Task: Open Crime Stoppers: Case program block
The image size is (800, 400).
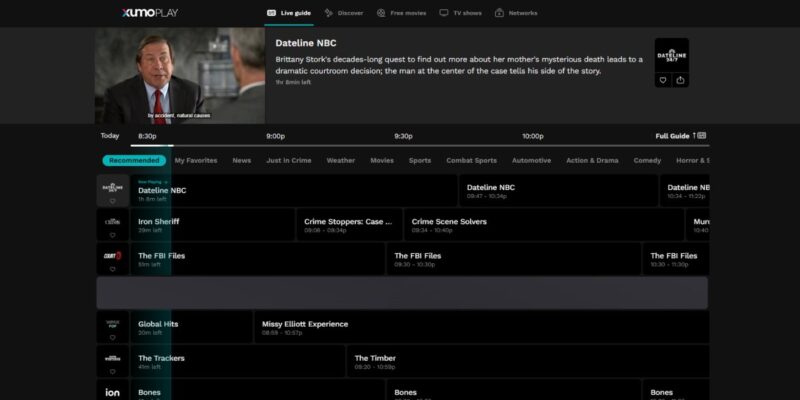Action: coord(349,224)
